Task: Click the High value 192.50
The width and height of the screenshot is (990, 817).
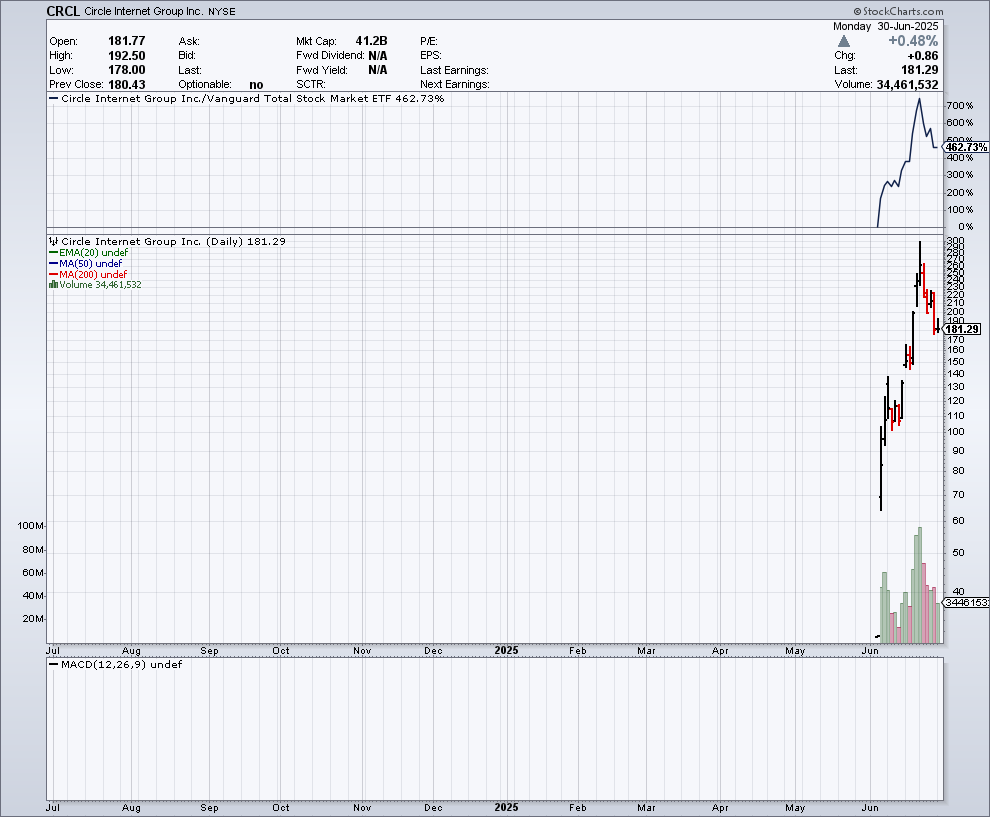Action: 126,56
